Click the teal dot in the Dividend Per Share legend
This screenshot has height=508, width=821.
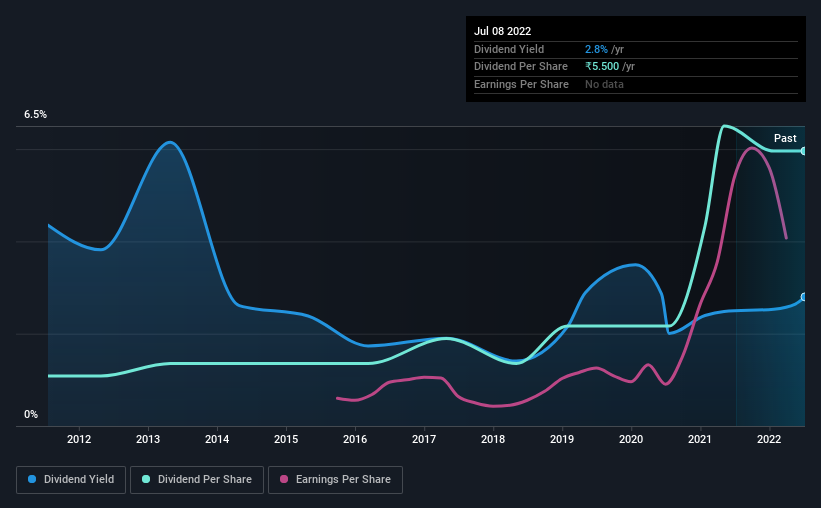point(146,480)
